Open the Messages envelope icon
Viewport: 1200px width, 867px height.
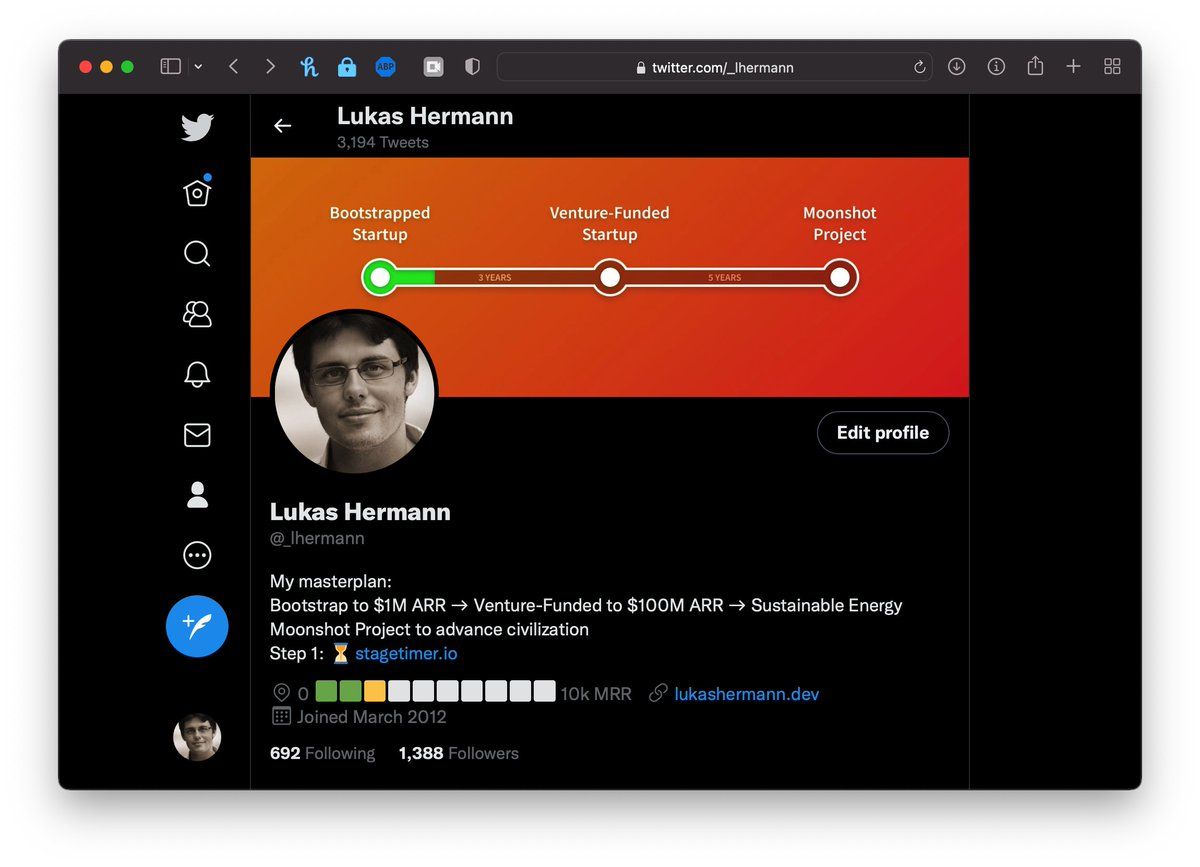tap(197, 435)
